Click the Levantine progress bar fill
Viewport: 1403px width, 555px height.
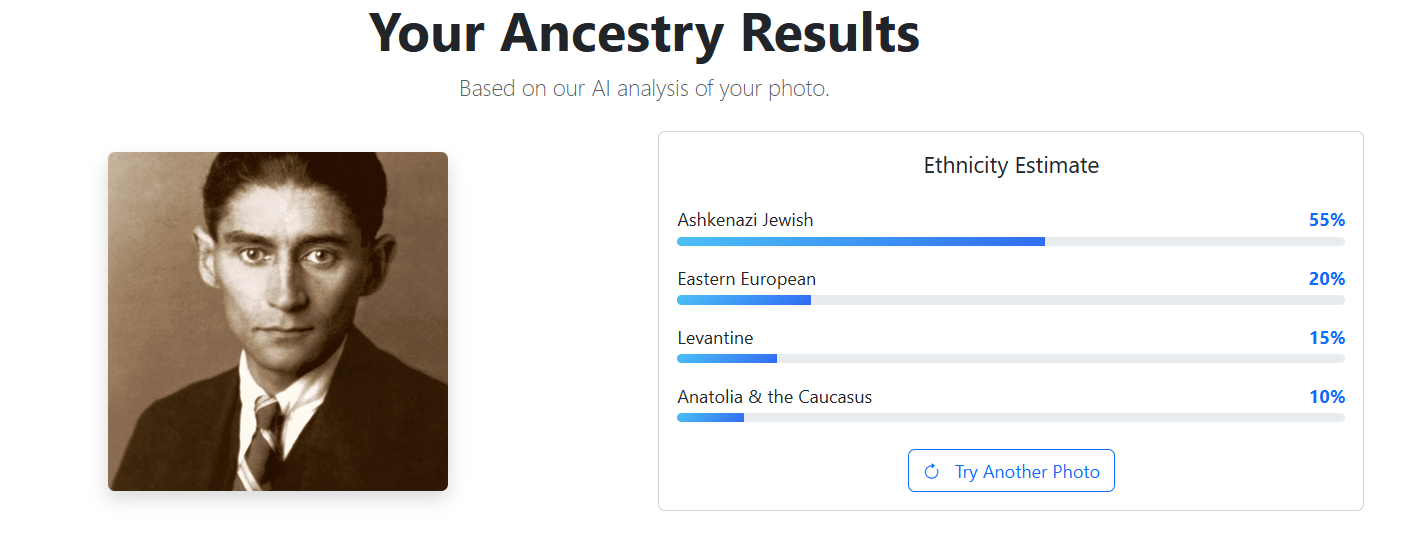(x=727, y=359)
